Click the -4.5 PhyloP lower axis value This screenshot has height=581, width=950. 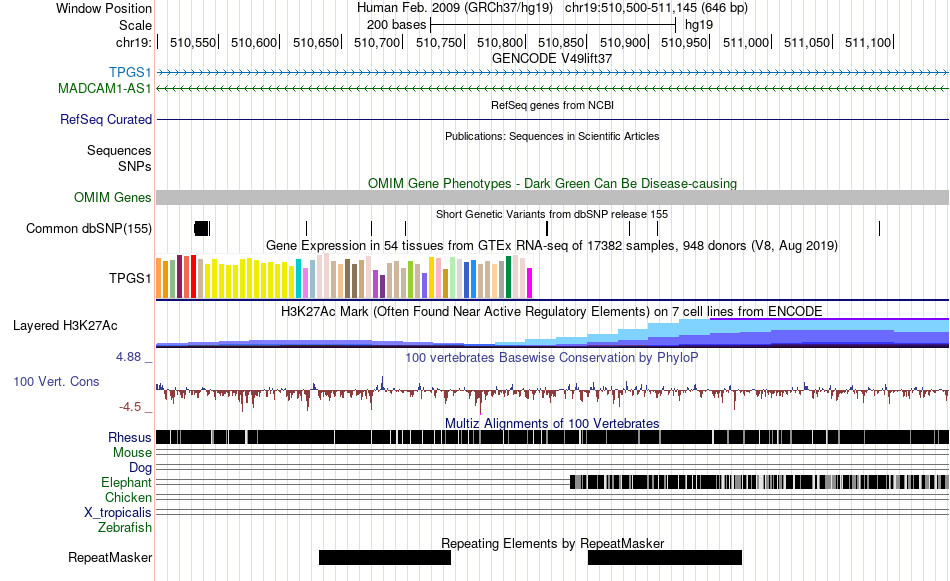click(130, 407)
